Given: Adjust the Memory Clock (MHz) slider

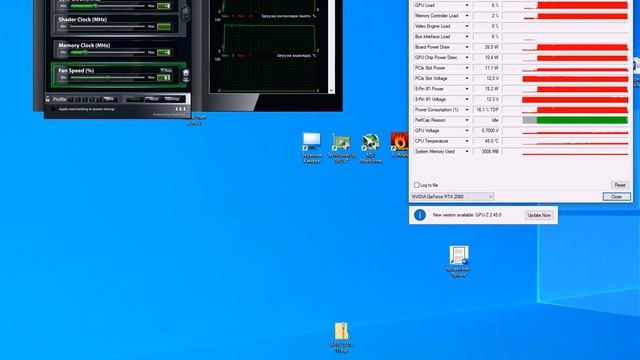Looking at the screenshot, I should coord(107,53).
